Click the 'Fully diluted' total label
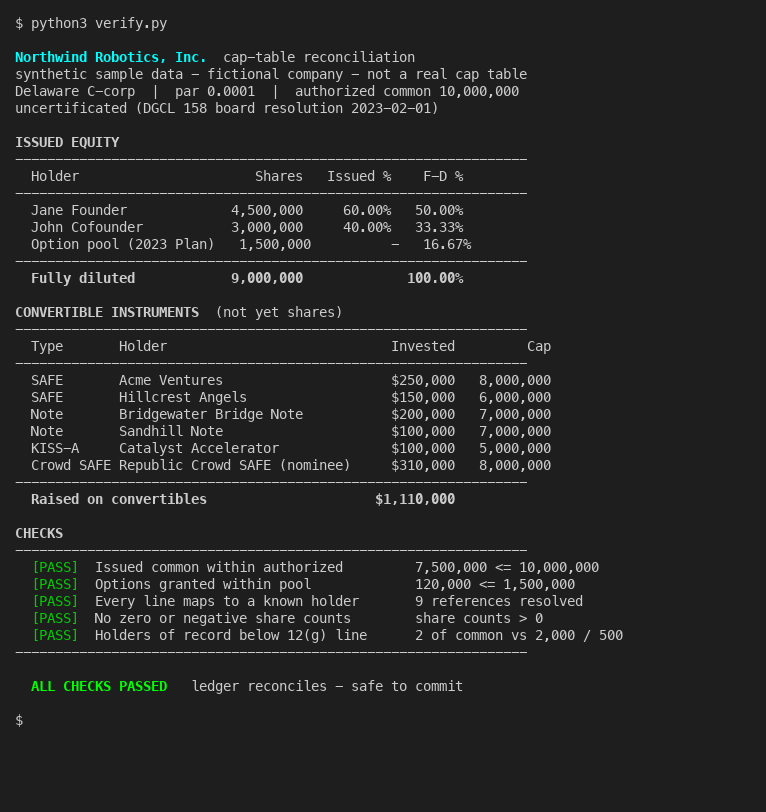The image size is (766, 812). coord(83,279)
